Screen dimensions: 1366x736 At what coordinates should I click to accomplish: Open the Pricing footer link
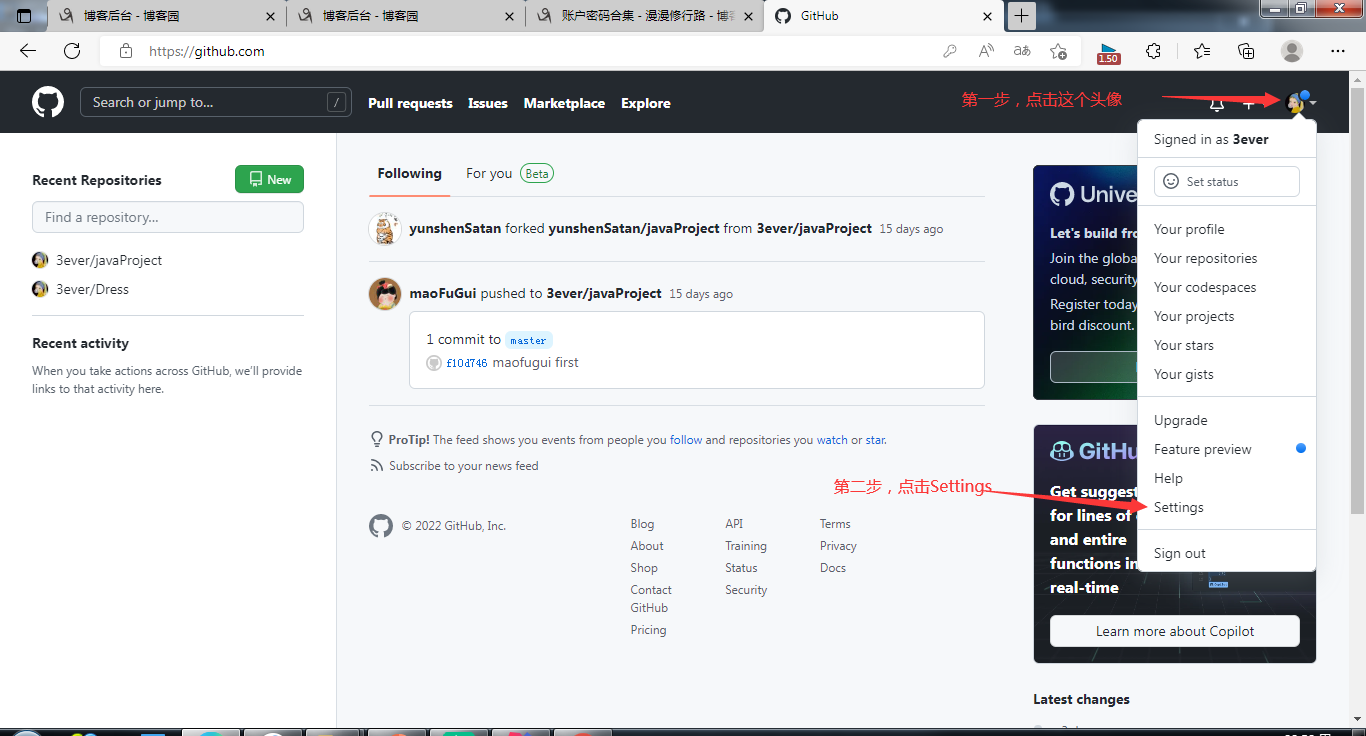click(x=648, y=630)
